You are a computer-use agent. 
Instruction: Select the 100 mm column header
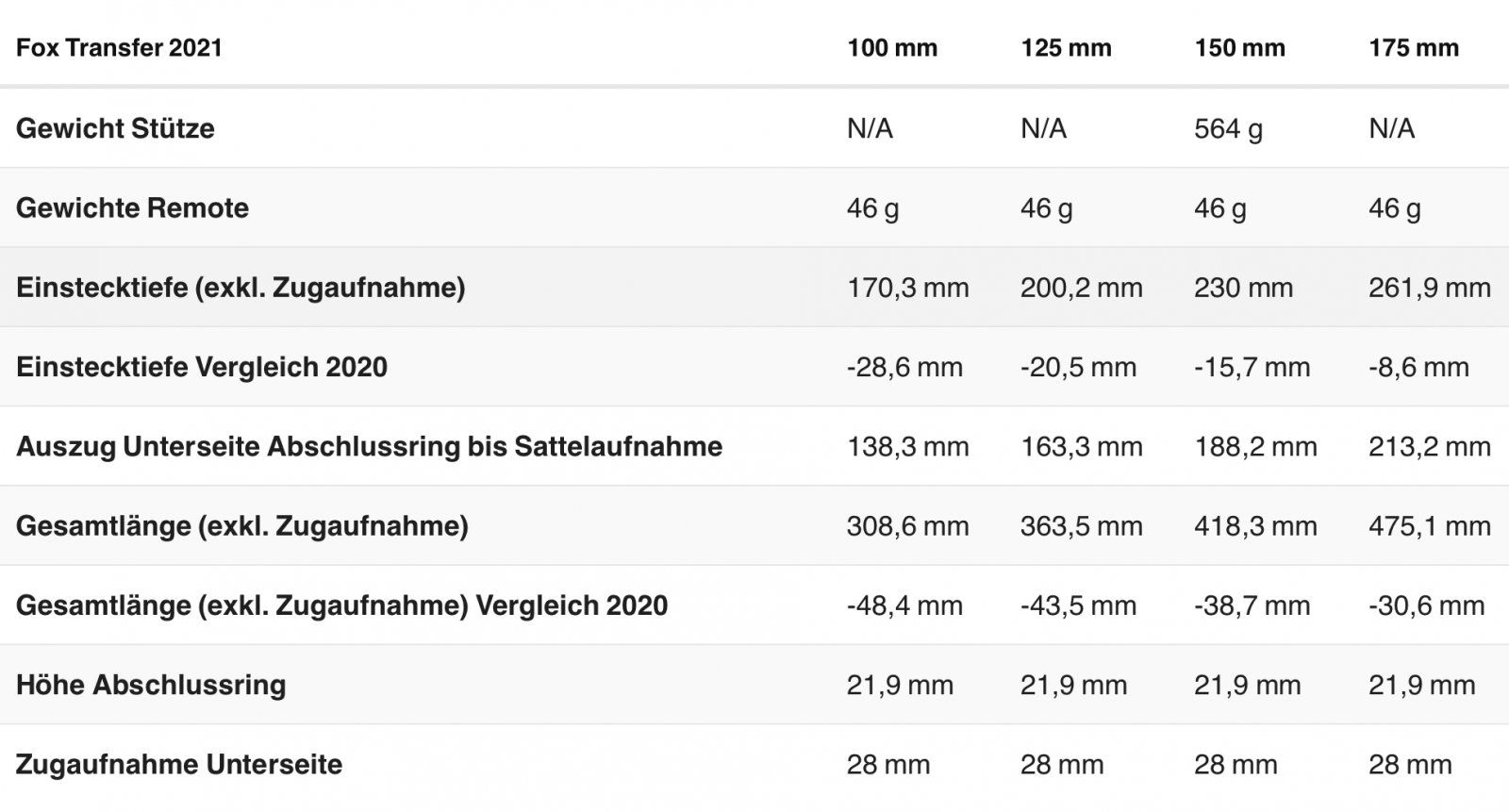pos(892,48)
